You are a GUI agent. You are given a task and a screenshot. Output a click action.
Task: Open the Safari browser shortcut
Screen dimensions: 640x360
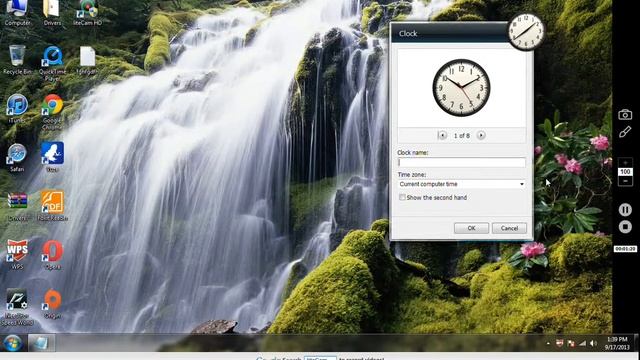pyautogui.click(x=17, y=158)
